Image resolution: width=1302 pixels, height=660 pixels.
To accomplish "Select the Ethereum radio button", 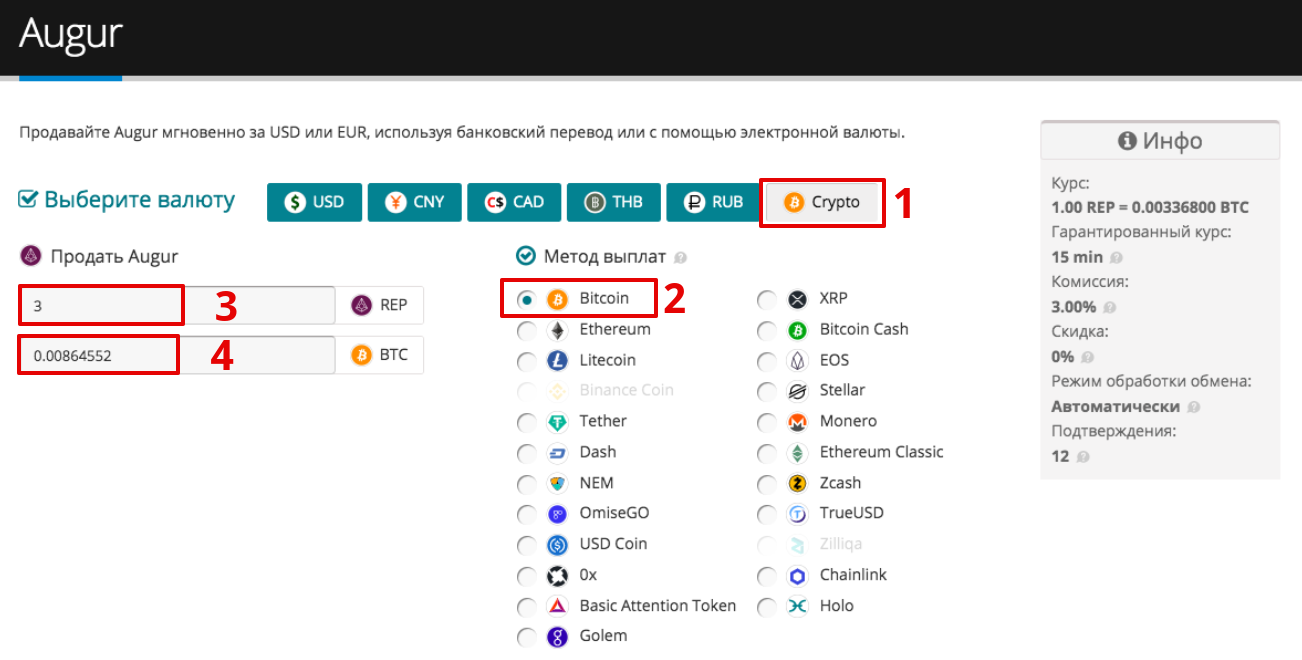I will [x=526, y=330].
